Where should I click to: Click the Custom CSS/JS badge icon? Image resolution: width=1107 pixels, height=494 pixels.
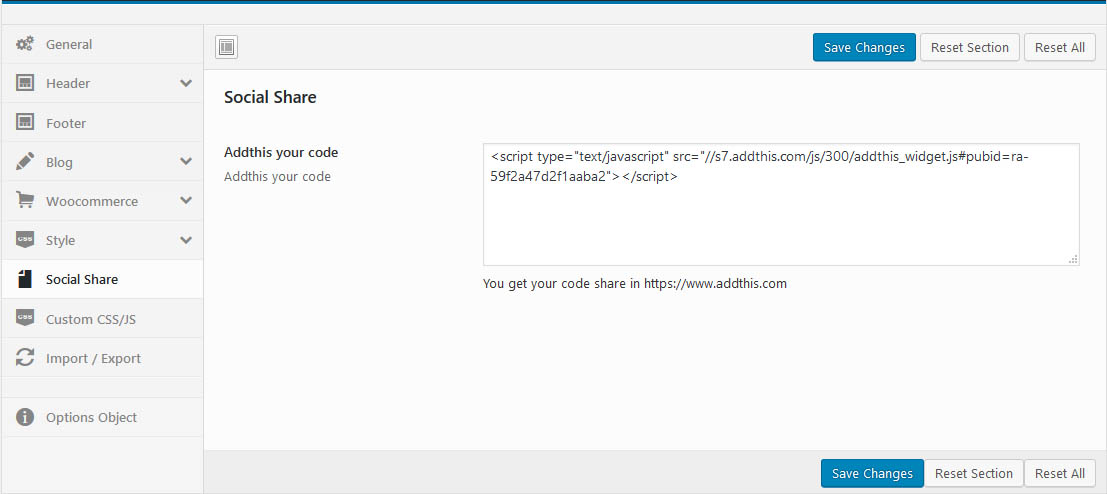point(26,319)
